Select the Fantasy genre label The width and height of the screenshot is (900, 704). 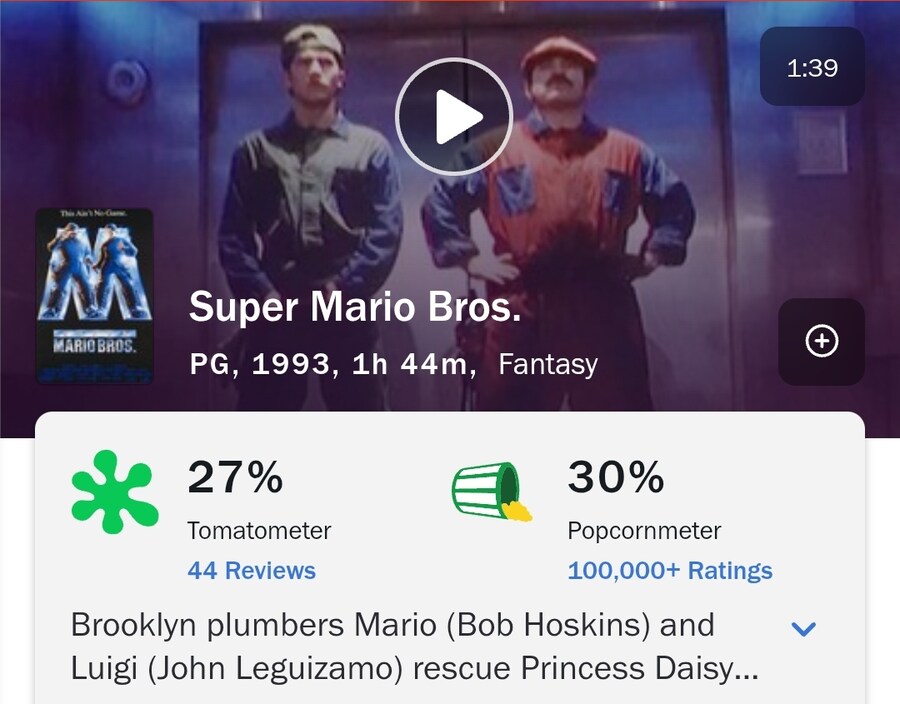(548, 364)
